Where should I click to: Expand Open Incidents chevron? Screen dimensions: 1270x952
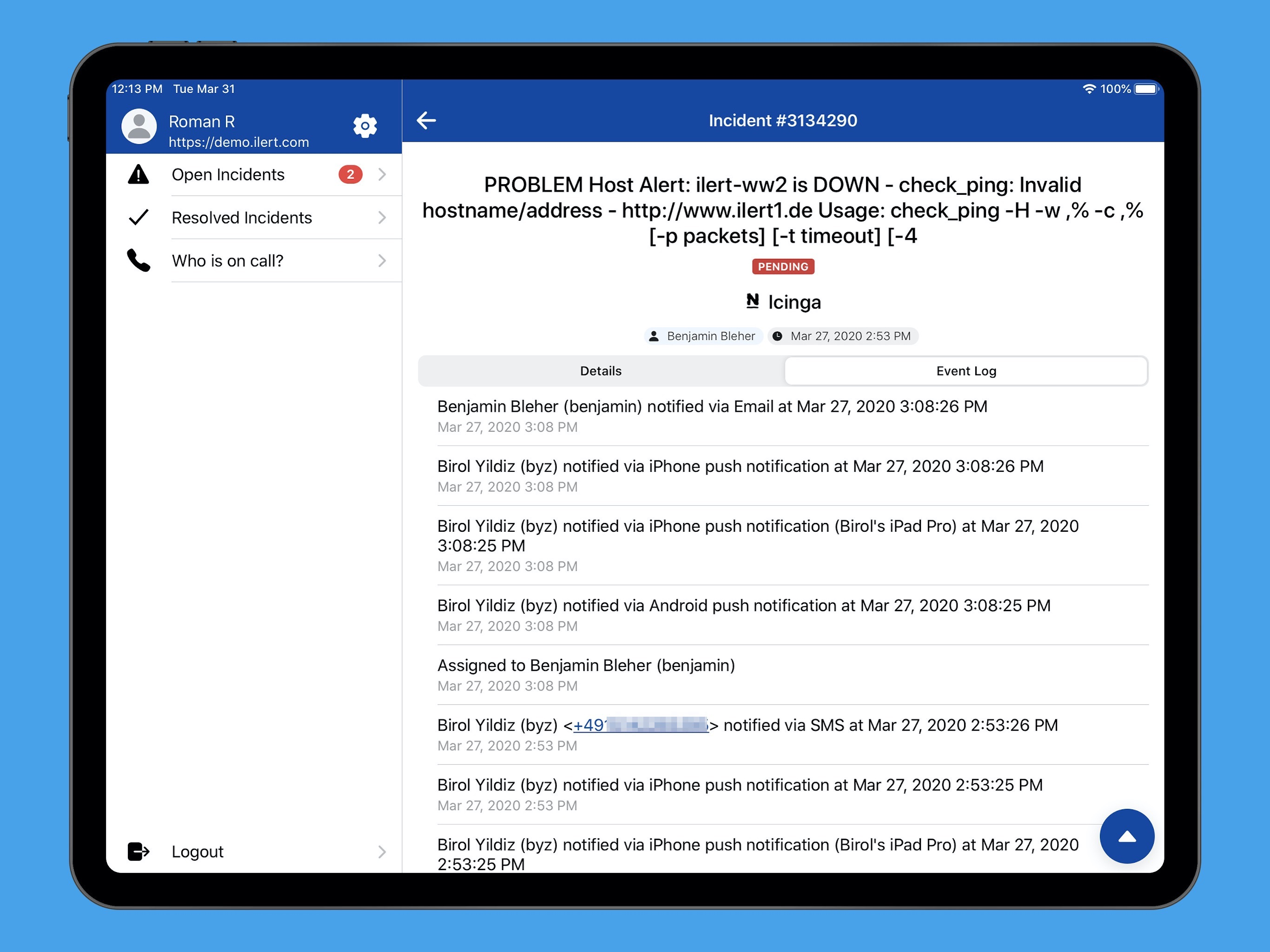point(383,174)
